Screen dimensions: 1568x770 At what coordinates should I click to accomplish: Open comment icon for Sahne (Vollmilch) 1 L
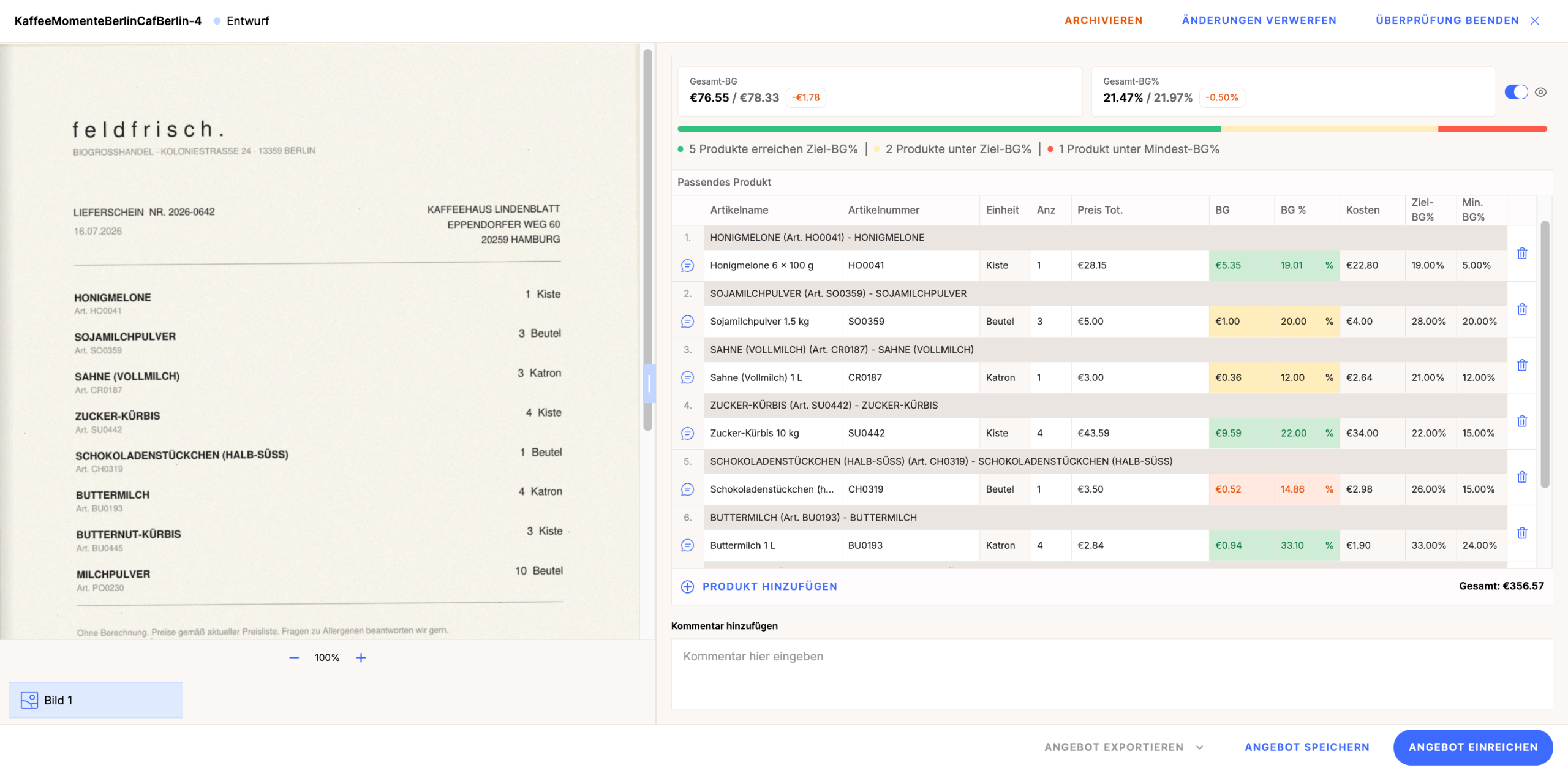pyautogui.click(x=687, y=377)
